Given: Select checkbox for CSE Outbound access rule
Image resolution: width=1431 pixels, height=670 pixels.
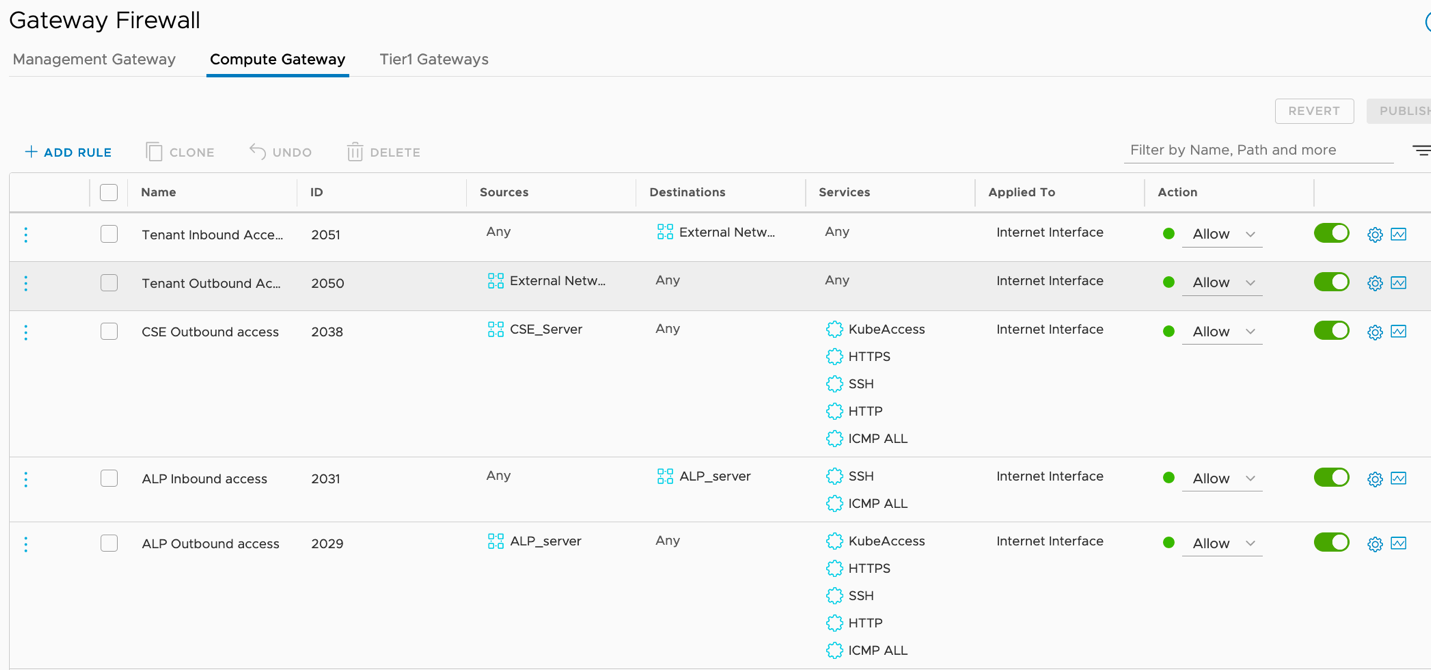Looking at the screenshot, I should pyautogui.click(x=109, y=332).
